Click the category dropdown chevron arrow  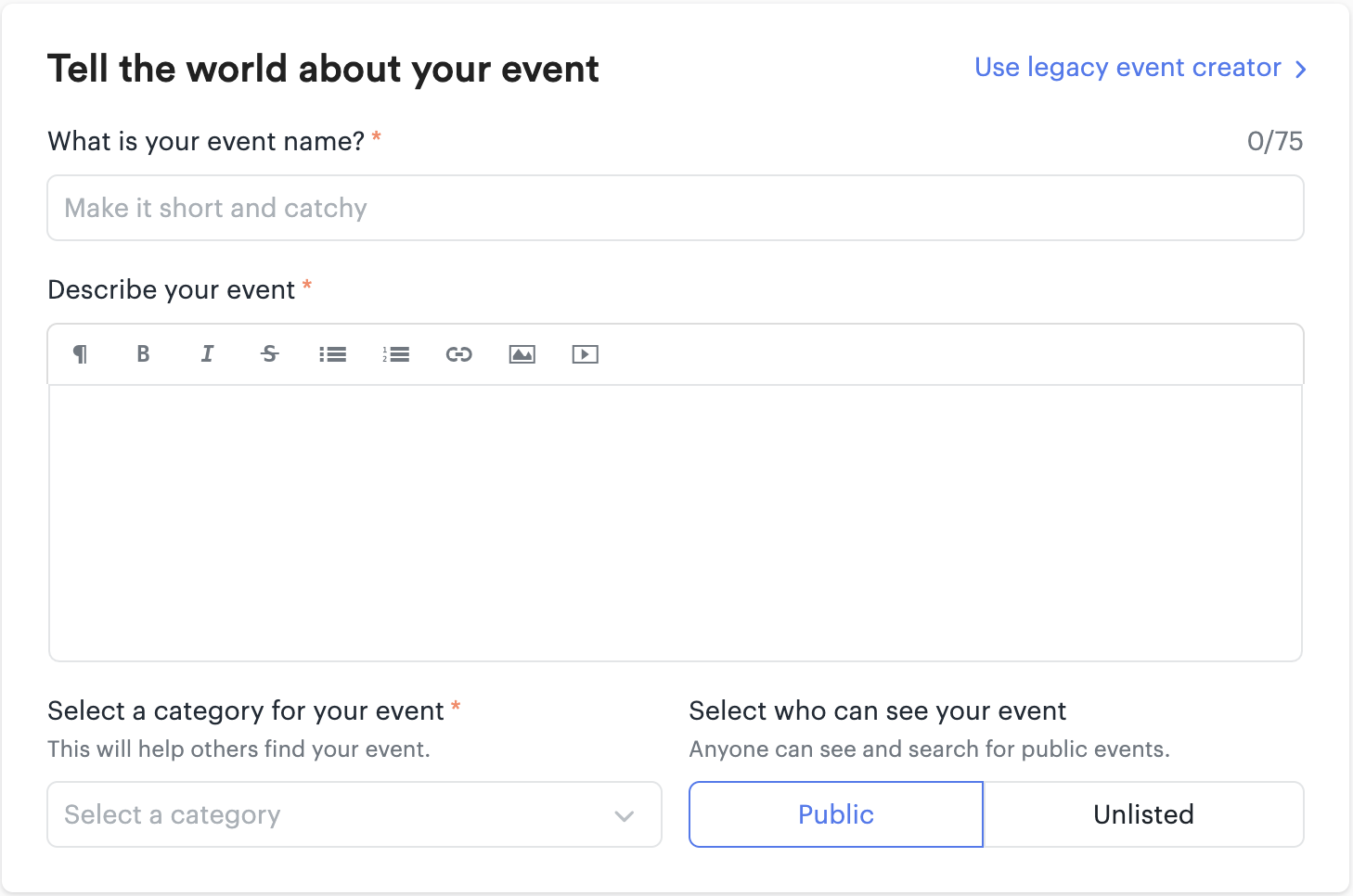coord(625,816)
